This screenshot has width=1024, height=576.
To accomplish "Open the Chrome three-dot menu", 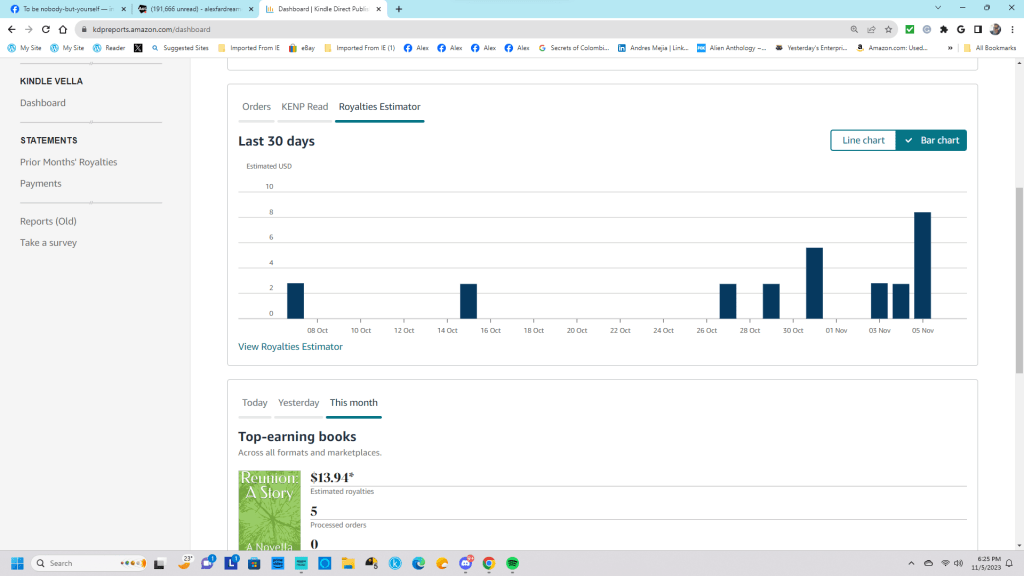I will tap(1012, 29).
